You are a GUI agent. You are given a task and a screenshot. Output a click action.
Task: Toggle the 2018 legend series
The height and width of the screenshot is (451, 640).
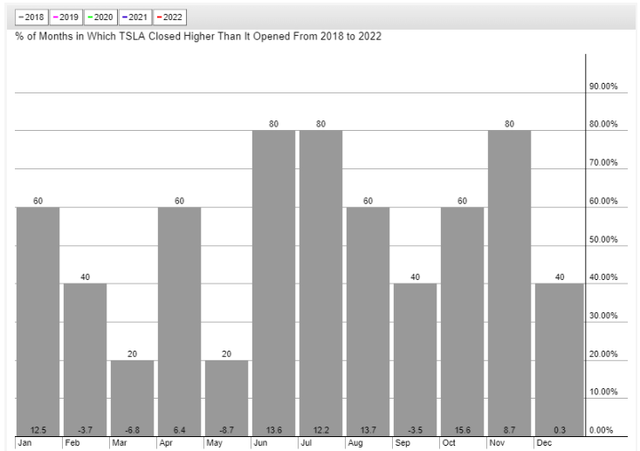[32, 17]
